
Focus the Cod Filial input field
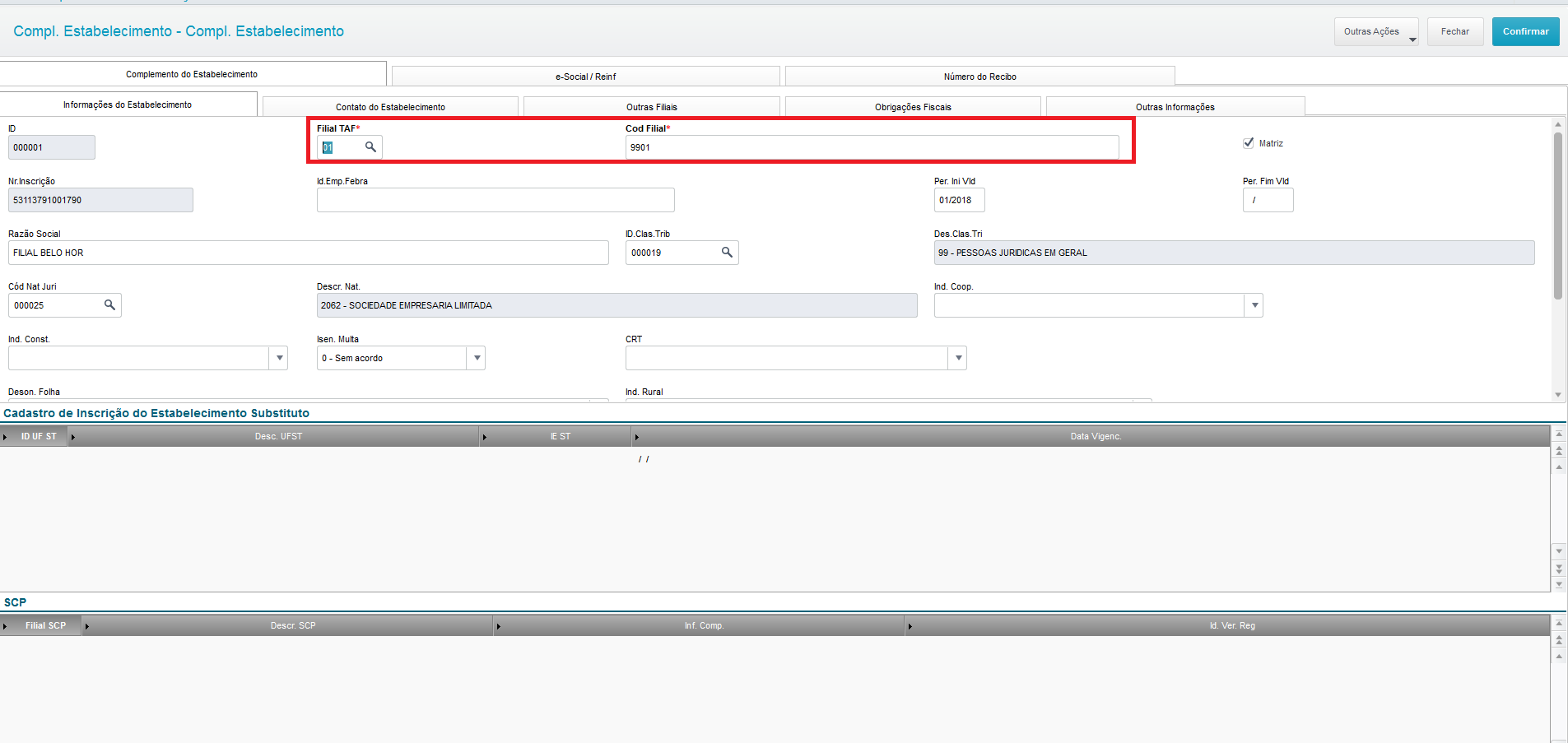872,147
